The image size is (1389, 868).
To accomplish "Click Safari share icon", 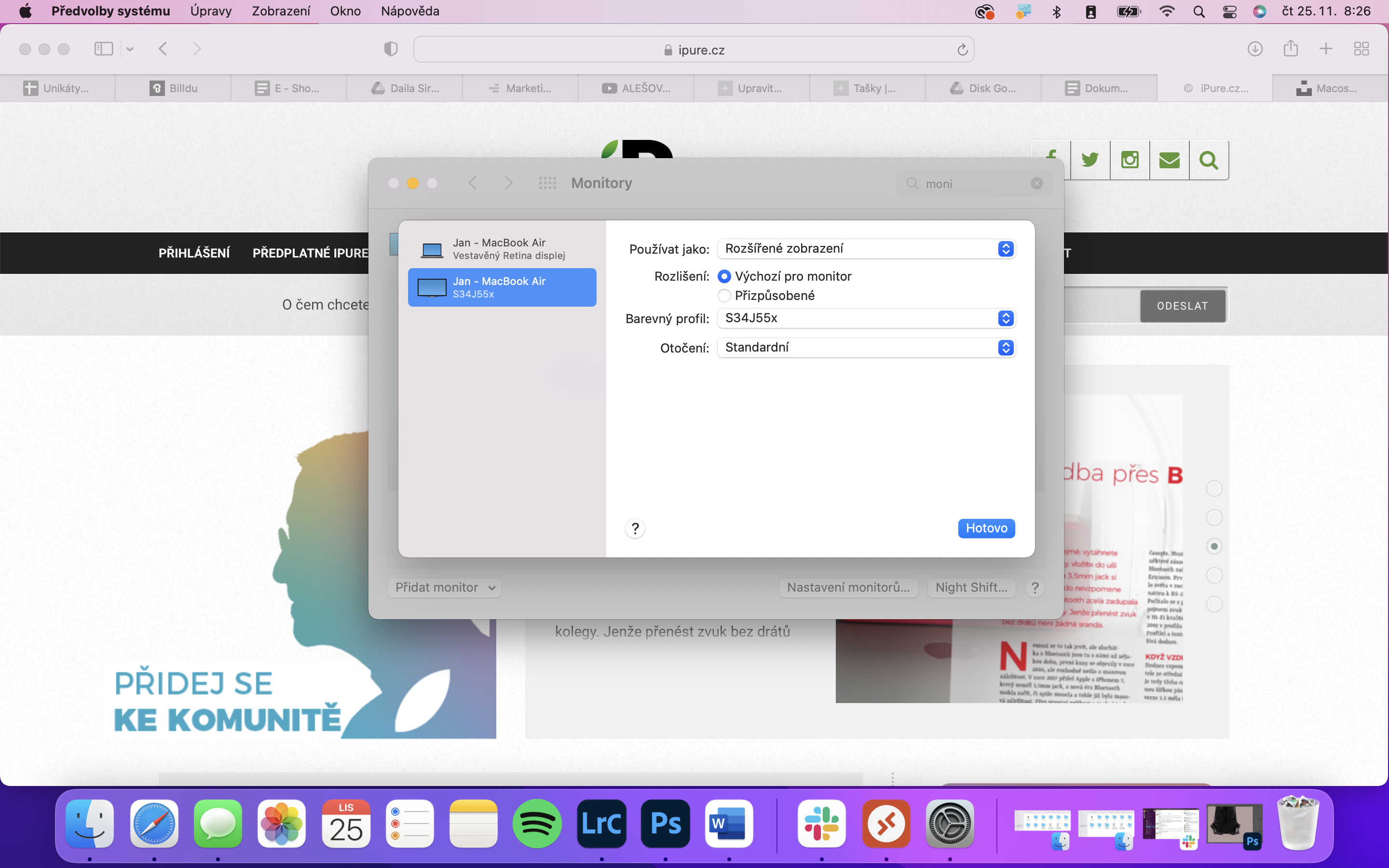I will point(1290,49).
